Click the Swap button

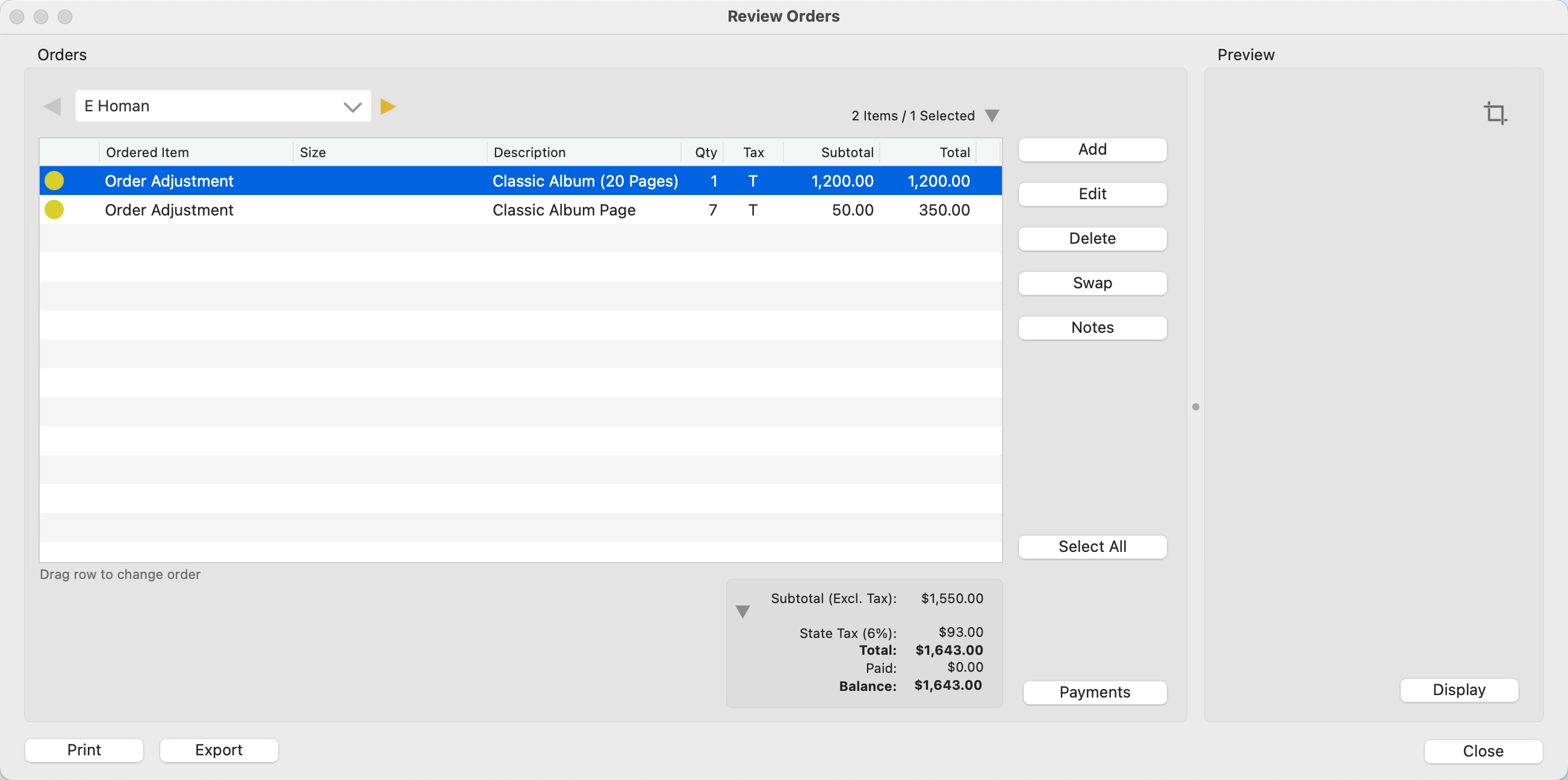coord(1092,283)
